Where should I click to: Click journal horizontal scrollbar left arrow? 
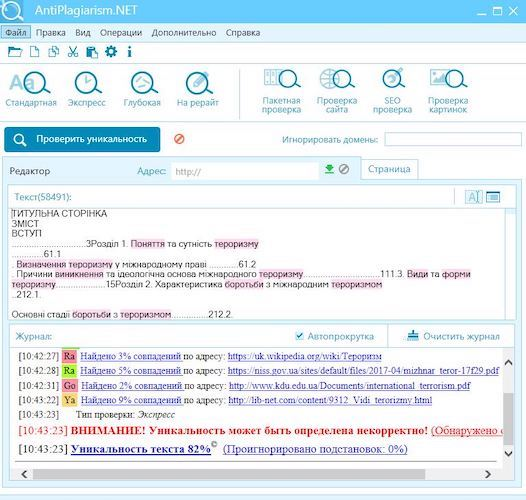[24, 474]
